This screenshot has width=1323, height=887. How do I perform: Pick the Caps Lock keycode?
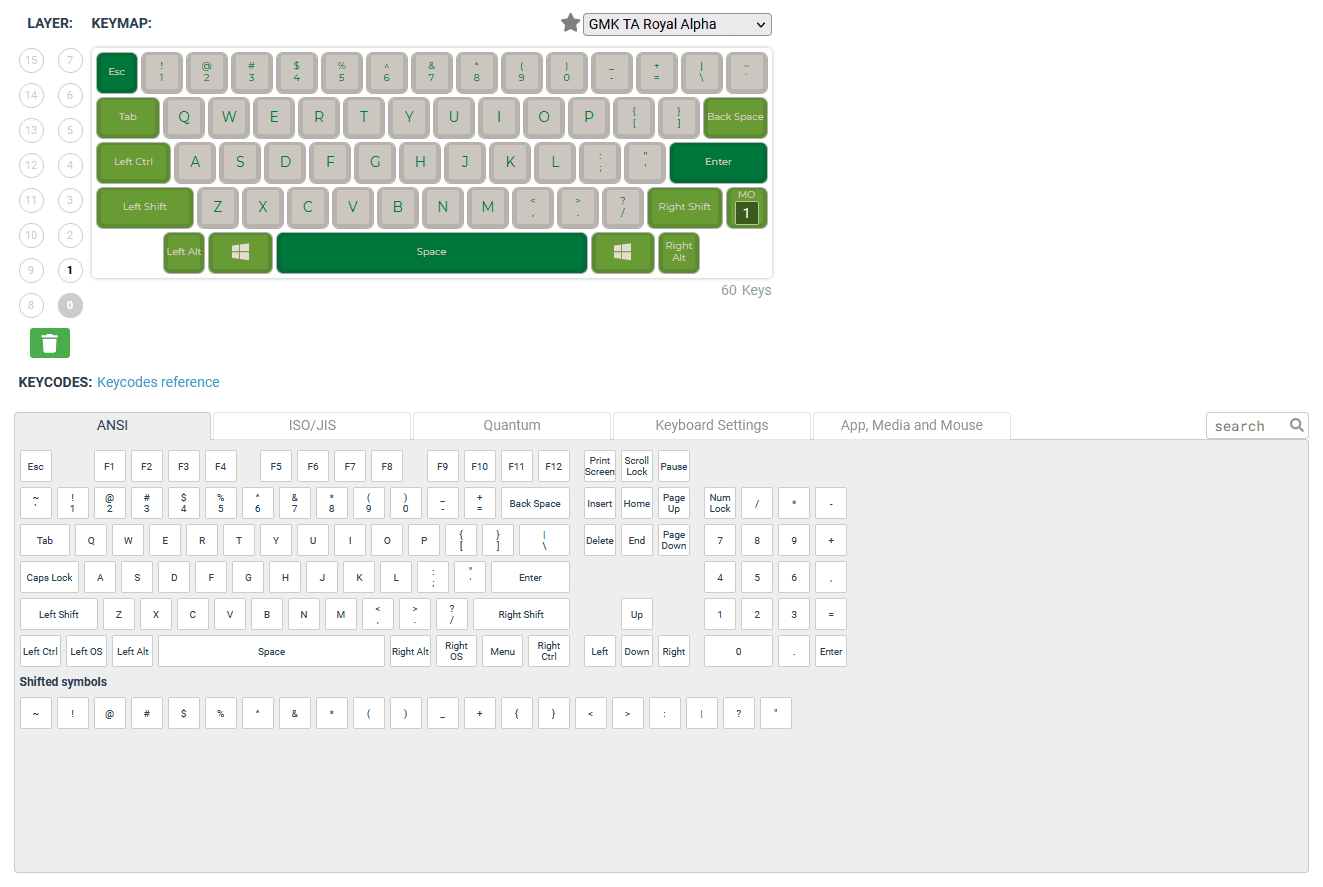point(50,577)
